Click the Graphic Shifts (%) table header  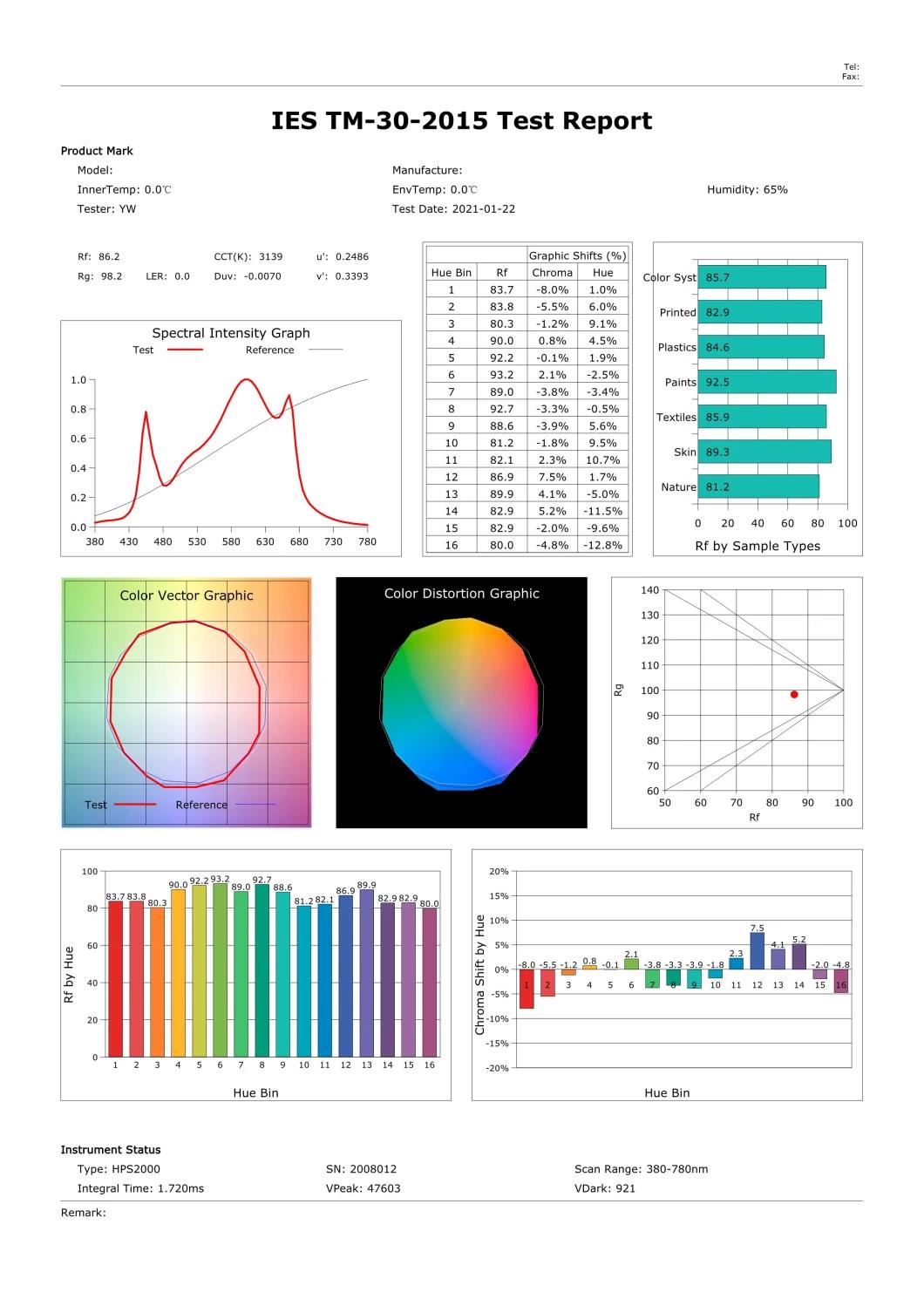(x=577, y=255)
